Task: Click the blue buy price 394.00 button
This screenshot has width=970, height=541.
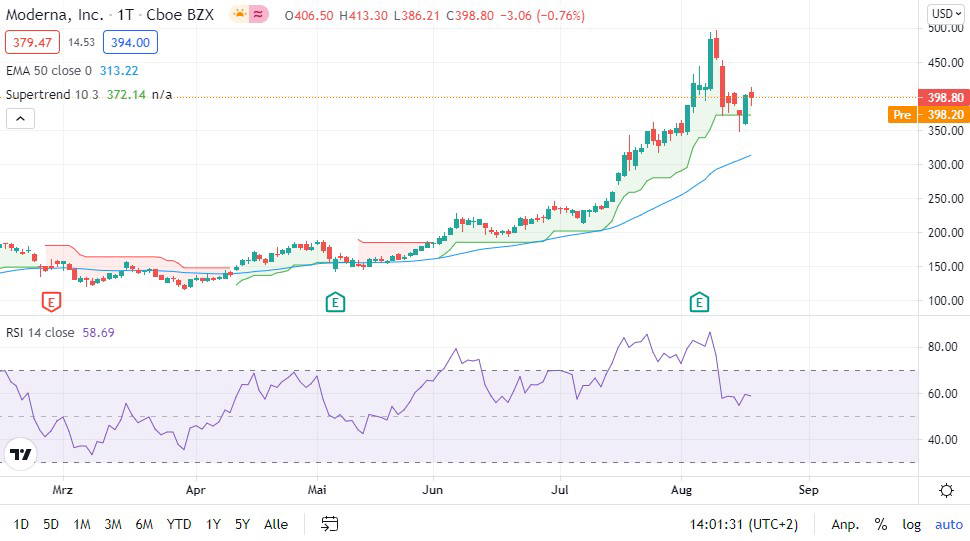Action: 131,42
